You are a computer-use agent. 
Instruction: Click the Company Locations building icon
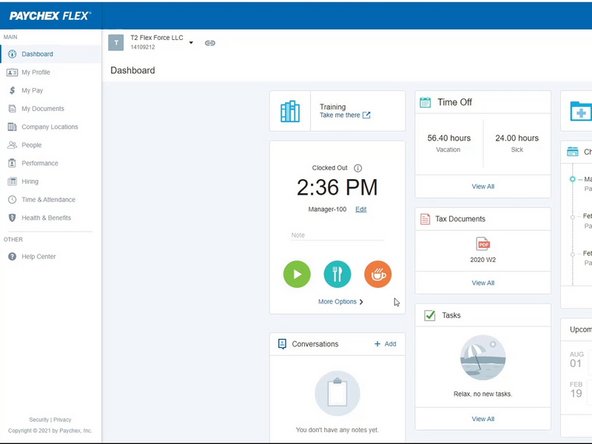[12, 126]
